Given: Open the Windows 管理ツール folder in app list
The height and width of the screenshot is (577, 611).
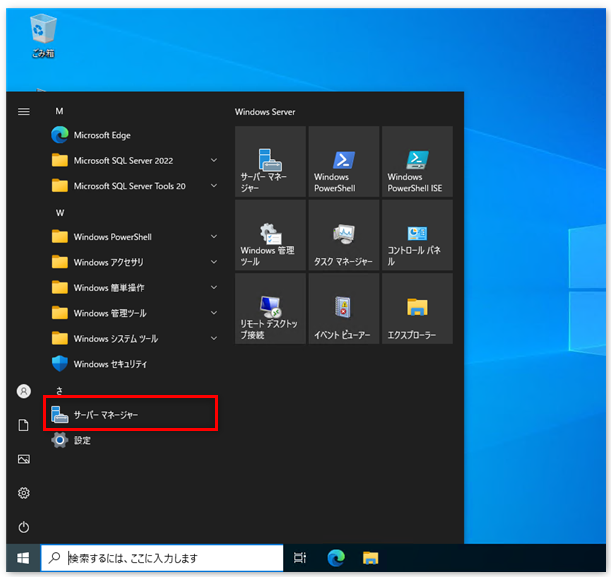Looking at the screenshot, I should [x=132, y=313].
